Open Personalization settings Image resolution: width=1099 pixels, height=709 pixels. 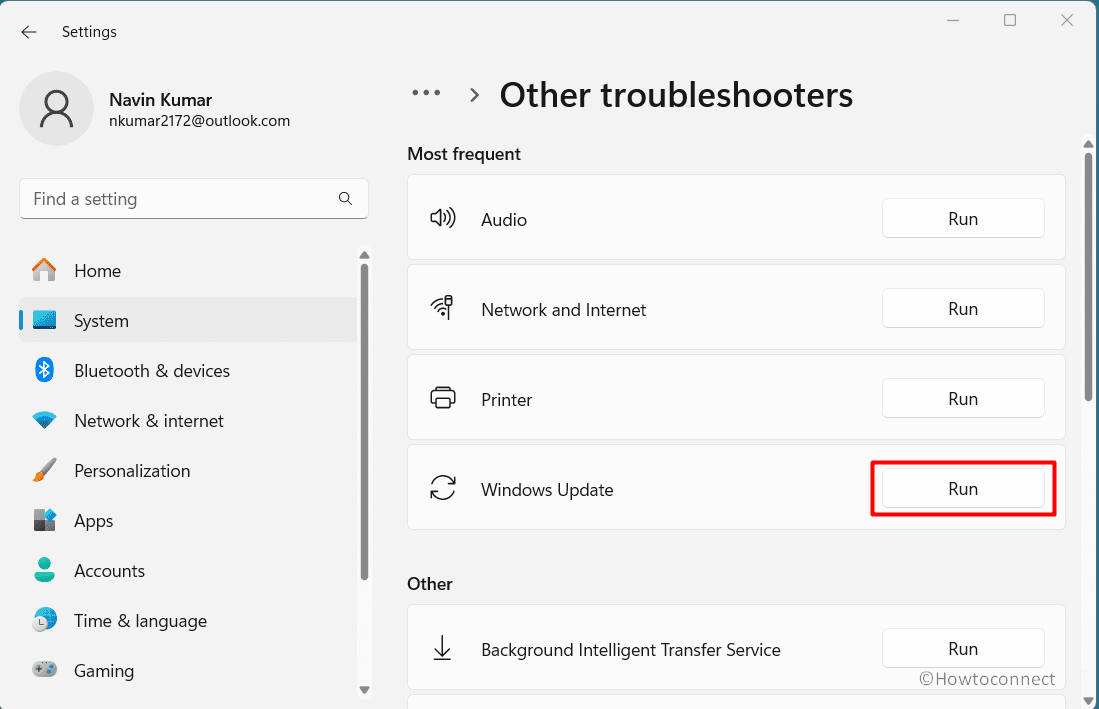(188, 471)
